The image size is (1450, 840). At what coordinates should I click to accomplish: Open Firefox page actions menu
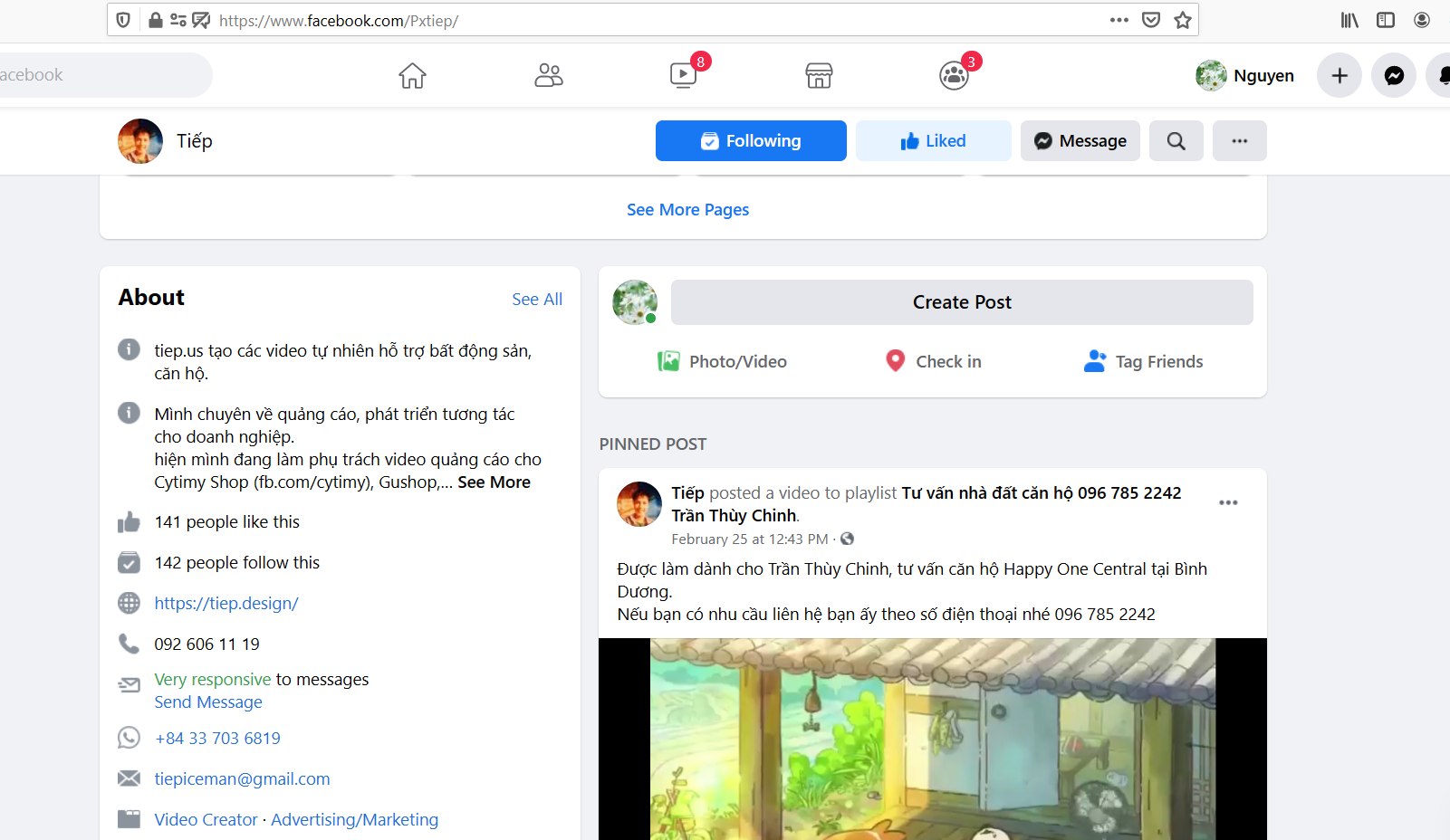click(x=1119, y=20)
